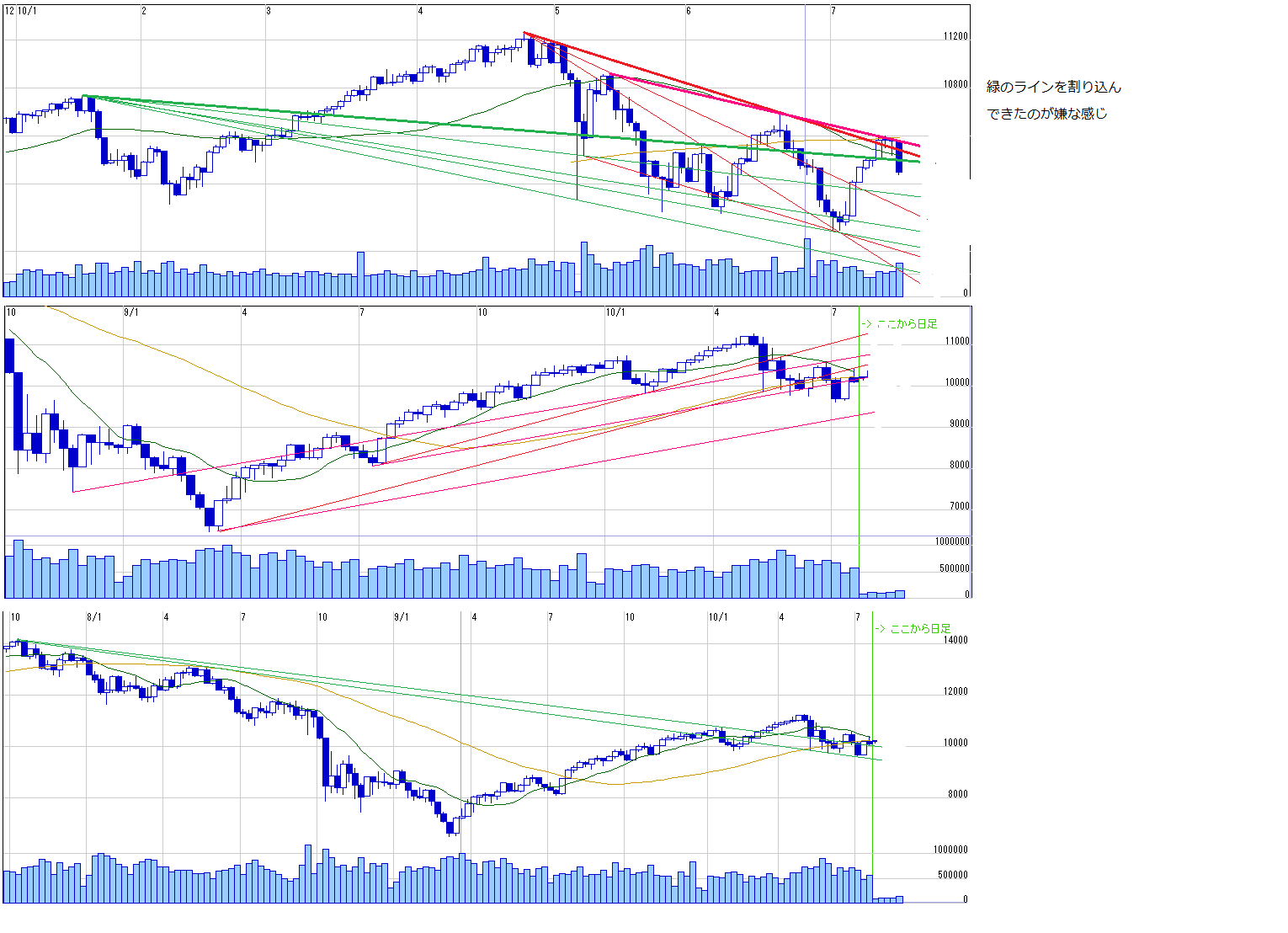Click the 10/1 date label on top chart
The width and height of the screenshot is (1288, 933).
coord(27,11)
